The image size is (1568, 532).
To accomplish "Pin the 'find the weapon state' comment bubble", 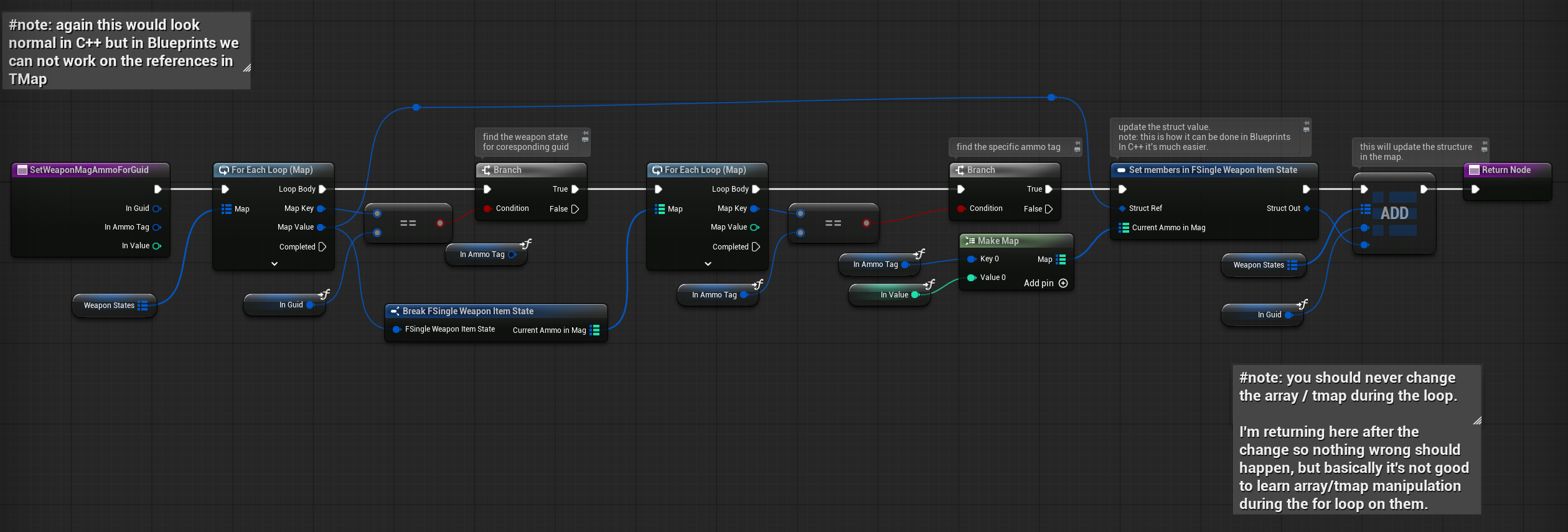I will (585, 133).
